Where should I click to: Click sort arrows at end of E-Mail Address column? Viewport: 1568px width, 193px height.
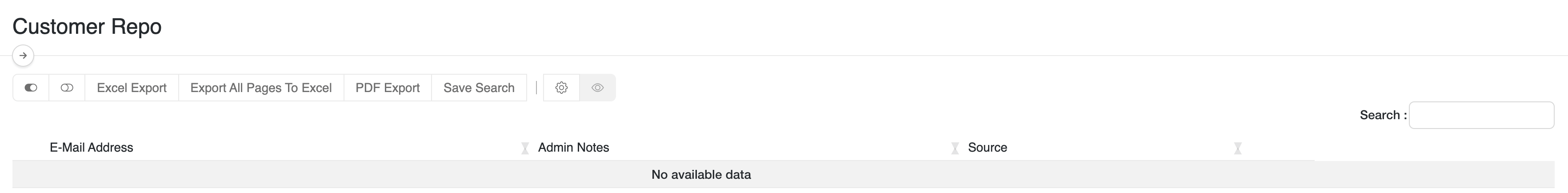click(x=525, y=148)
